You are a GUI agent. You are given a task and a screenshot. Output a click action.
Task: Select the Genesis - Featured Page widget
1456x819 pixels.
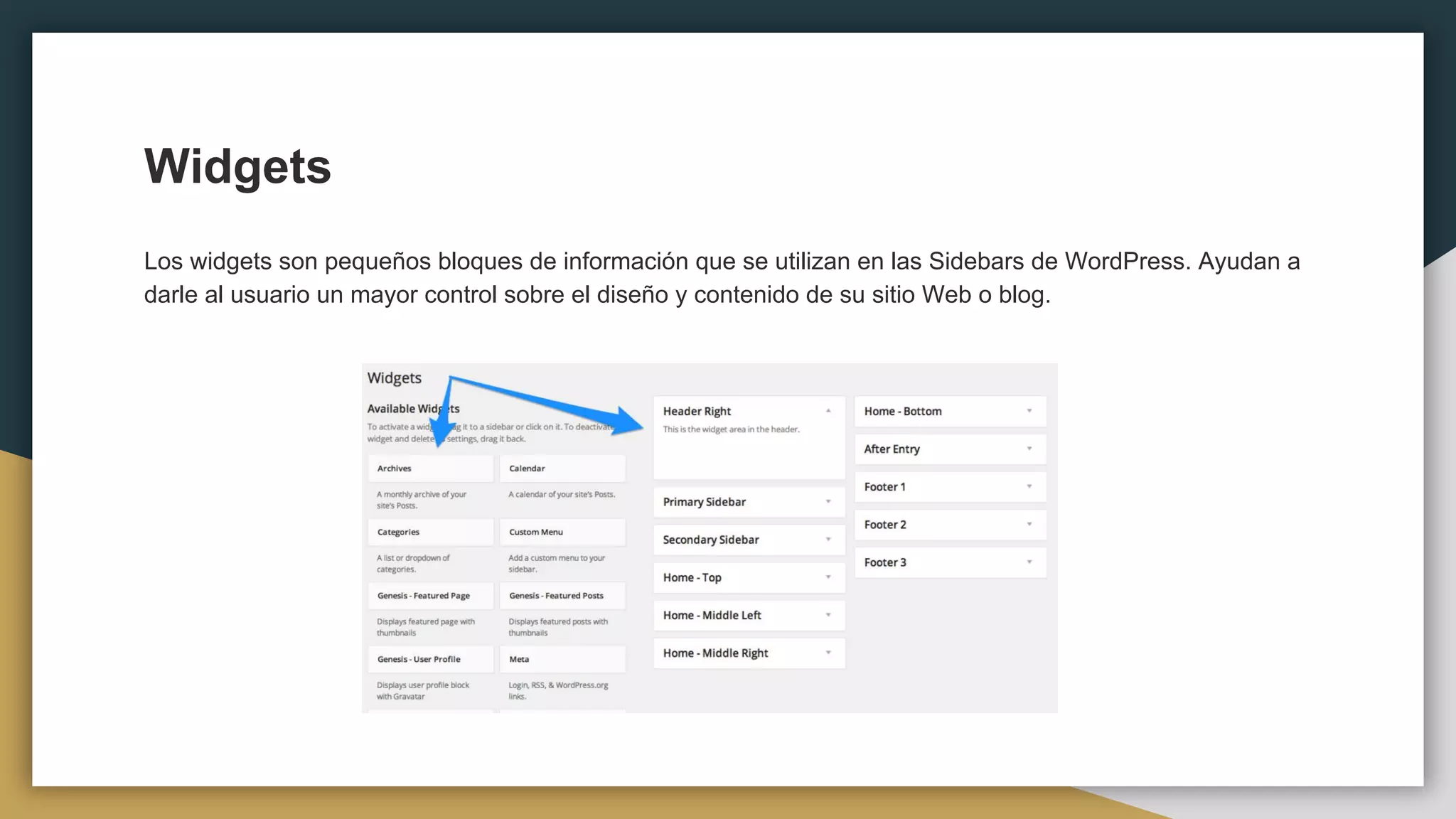[x=431, y=596]
